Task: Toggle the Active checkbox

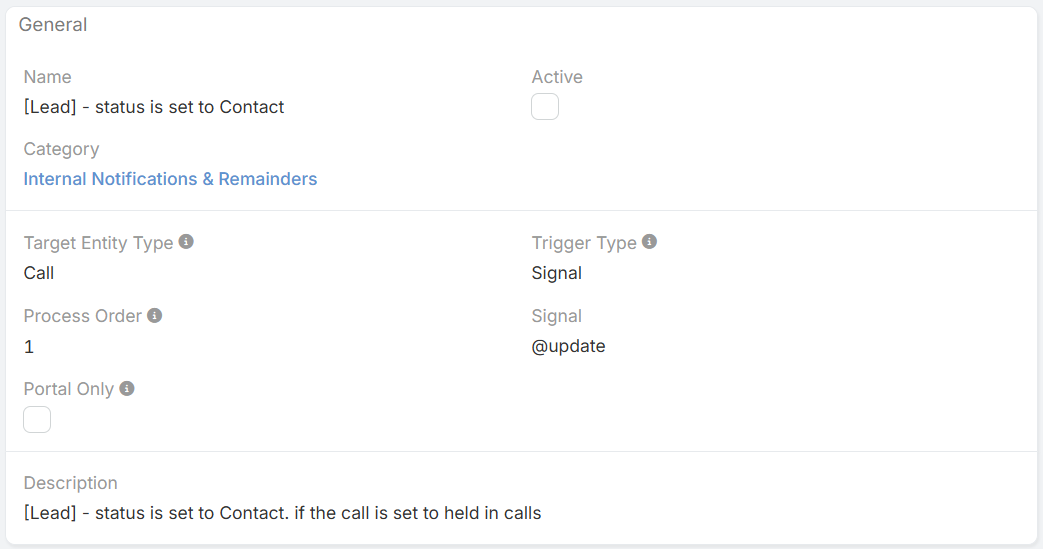Action: click(545, 107)
